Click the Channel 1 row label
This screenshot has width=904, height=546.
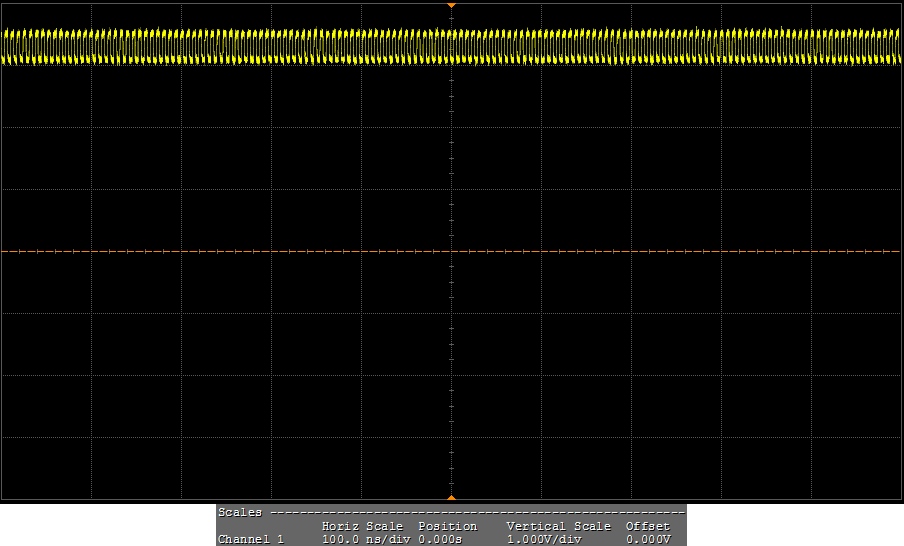[x=250, y=539]
